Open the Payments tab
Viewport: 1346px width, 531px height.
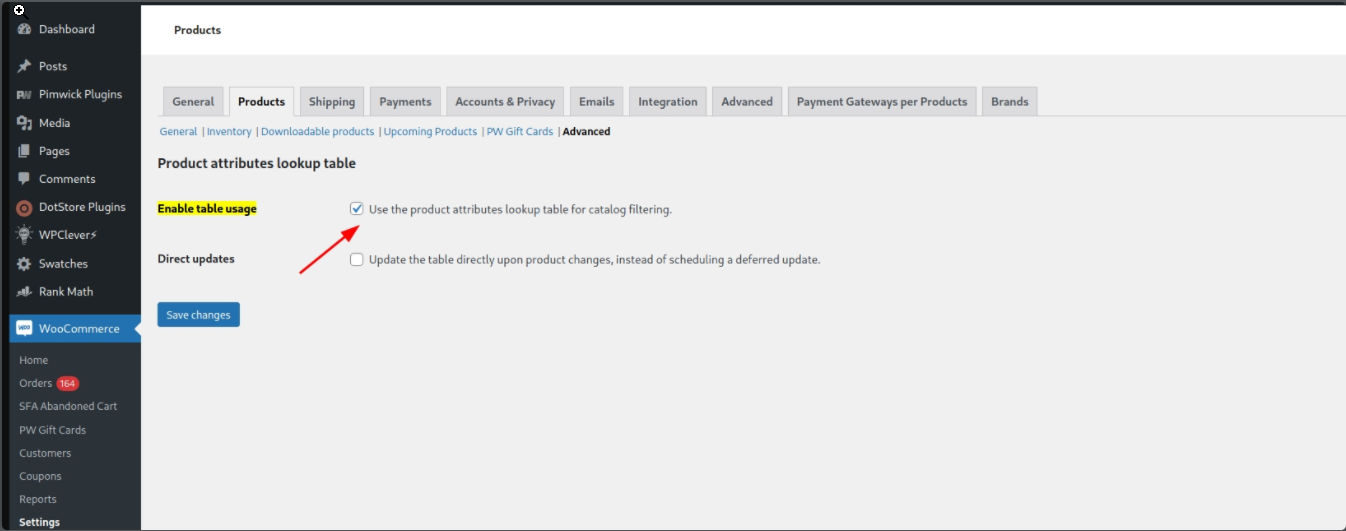[x=405, y=101]
